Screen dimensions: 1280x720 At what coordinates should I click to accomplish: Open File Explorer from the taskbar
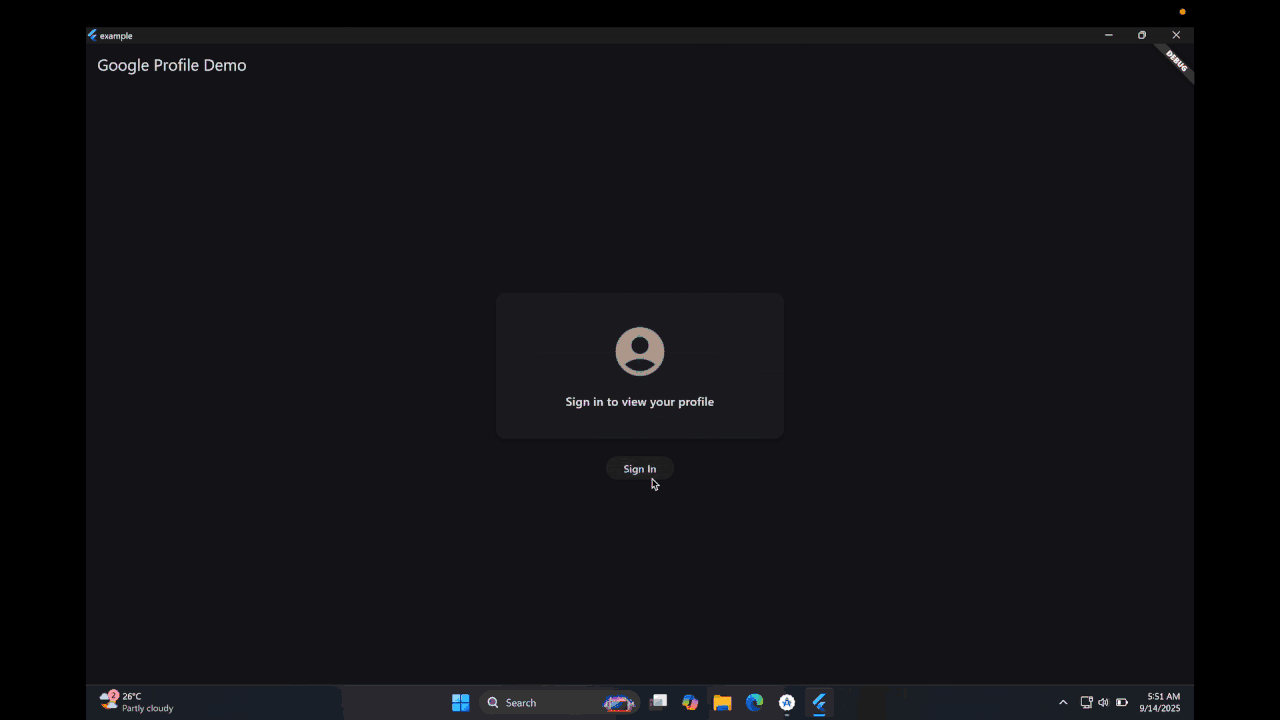[x=722, y=702]
